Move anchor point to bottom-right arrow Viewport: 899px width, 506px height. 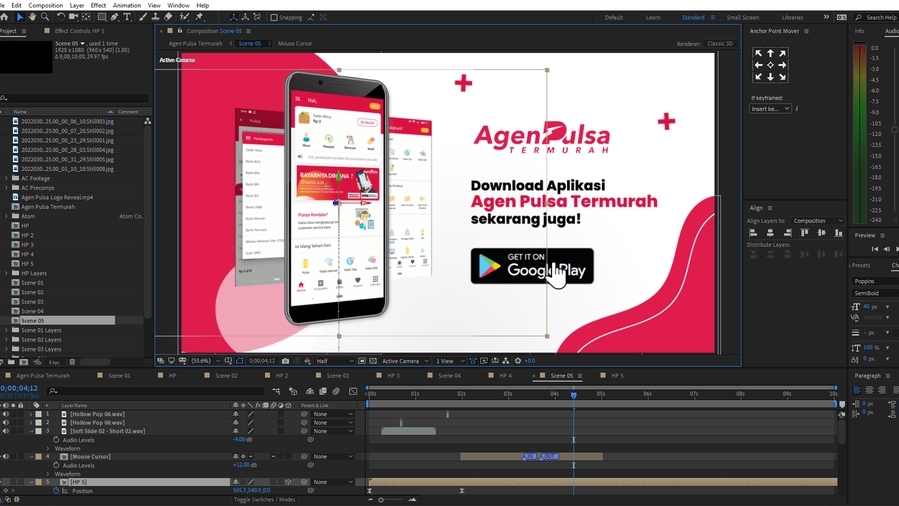pos(782,76)
